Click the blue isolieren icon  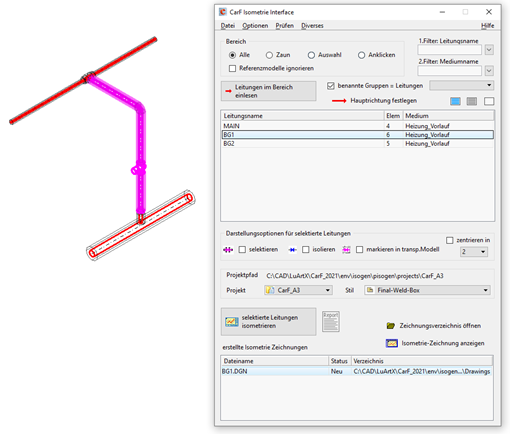coord(292,250)
